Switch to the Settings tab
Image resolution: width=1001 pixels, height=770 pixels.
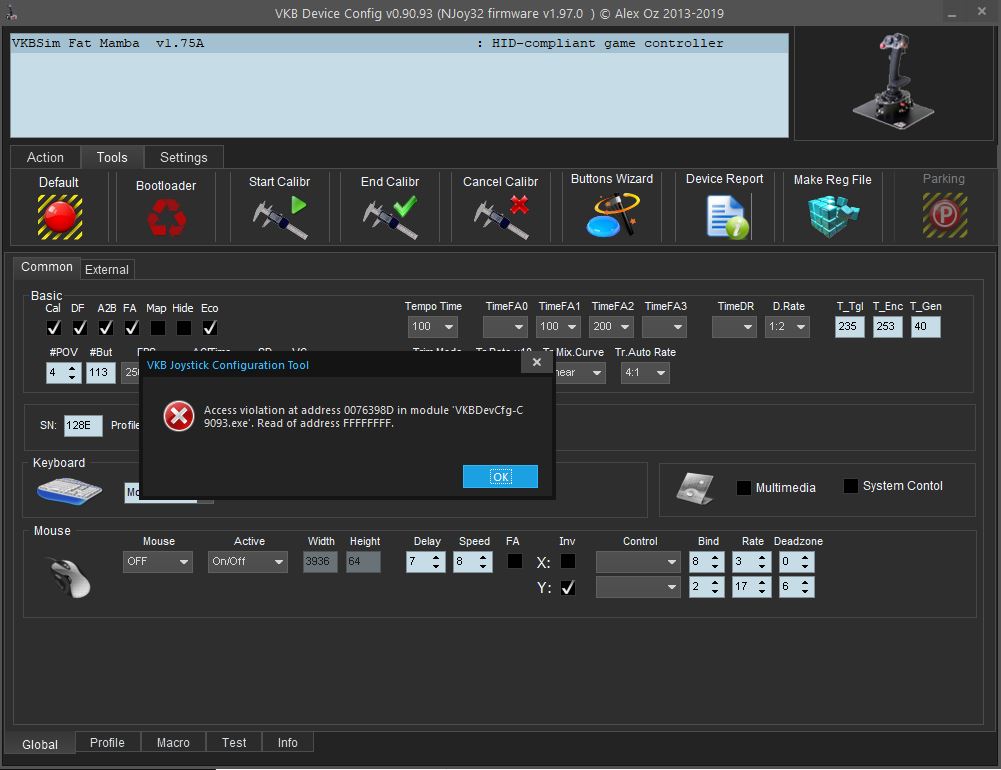[x=184, y=157]
